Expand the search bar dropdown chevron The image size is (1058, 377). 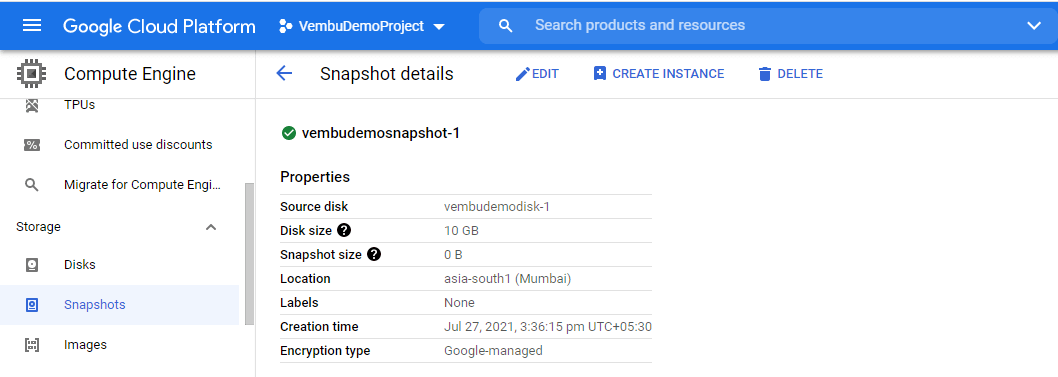click(1034, 26)
